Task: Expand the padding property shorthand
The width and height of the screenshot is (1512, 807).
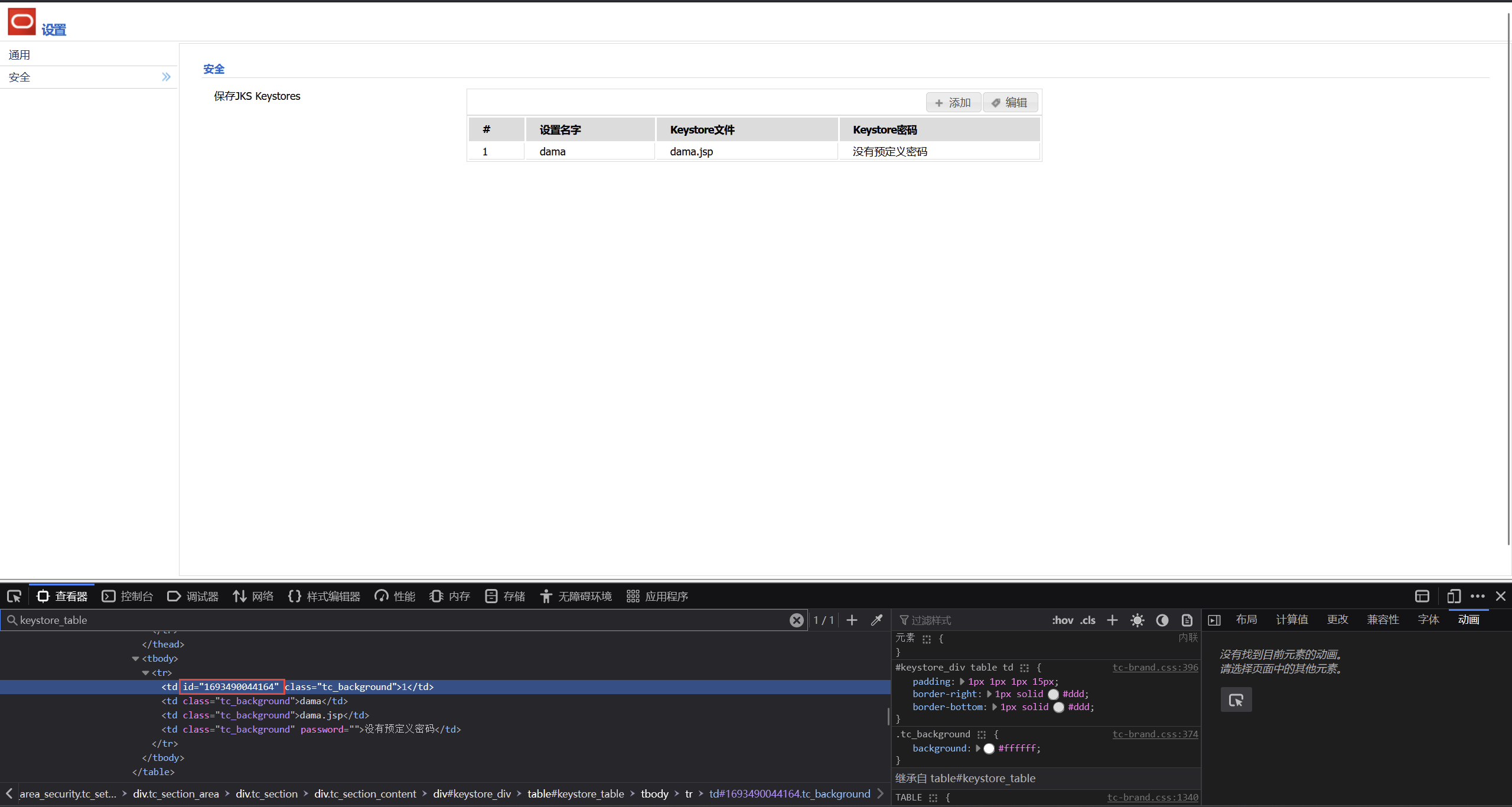Action: click(x=962, y=682)
